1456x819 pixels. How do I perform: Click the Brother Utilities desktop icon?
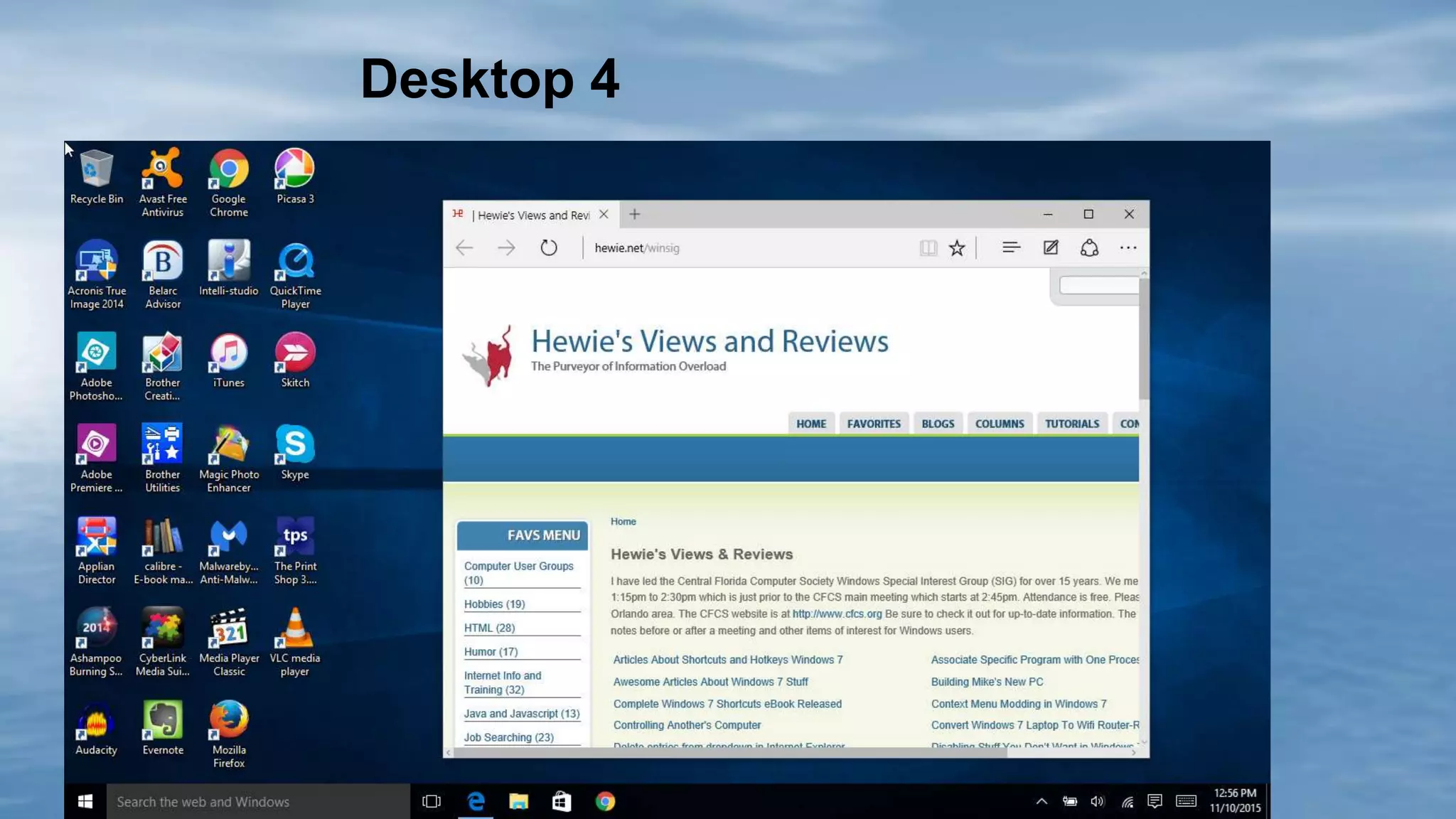pos(162,458)
